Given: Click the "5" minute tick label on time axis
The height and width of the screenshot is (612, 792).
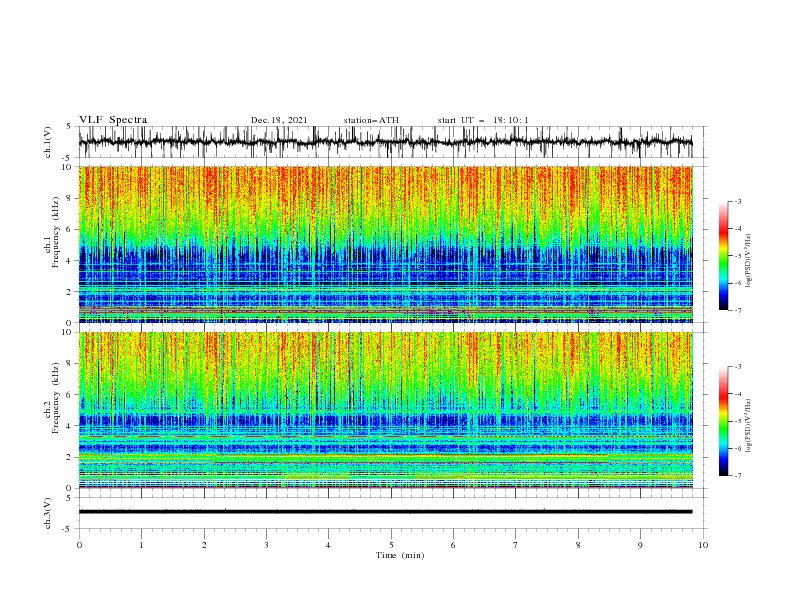Looking at the screenshot, I should pyautogui.click(x=391, y=545).
